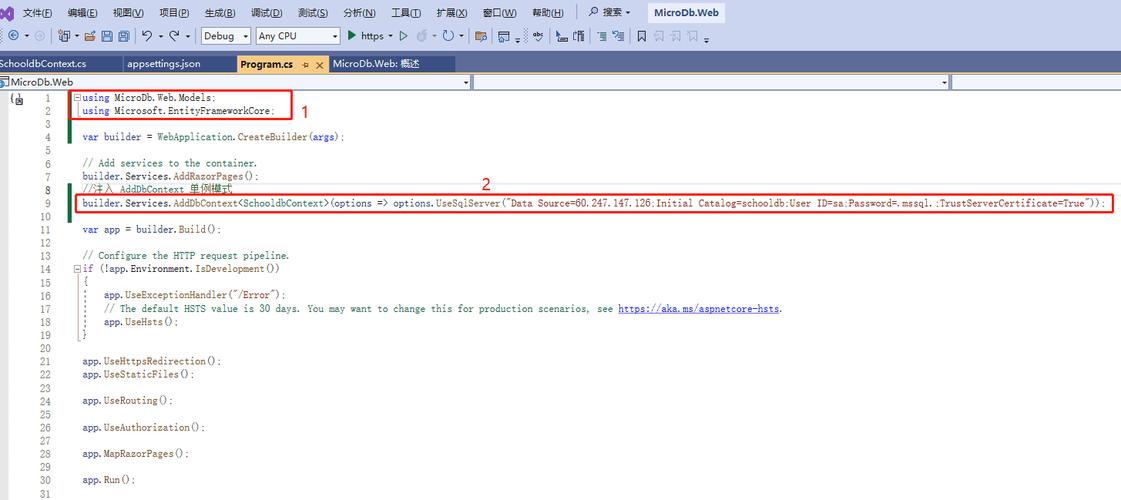
Task: Click the Save file icon
Action: click(107, 36)
